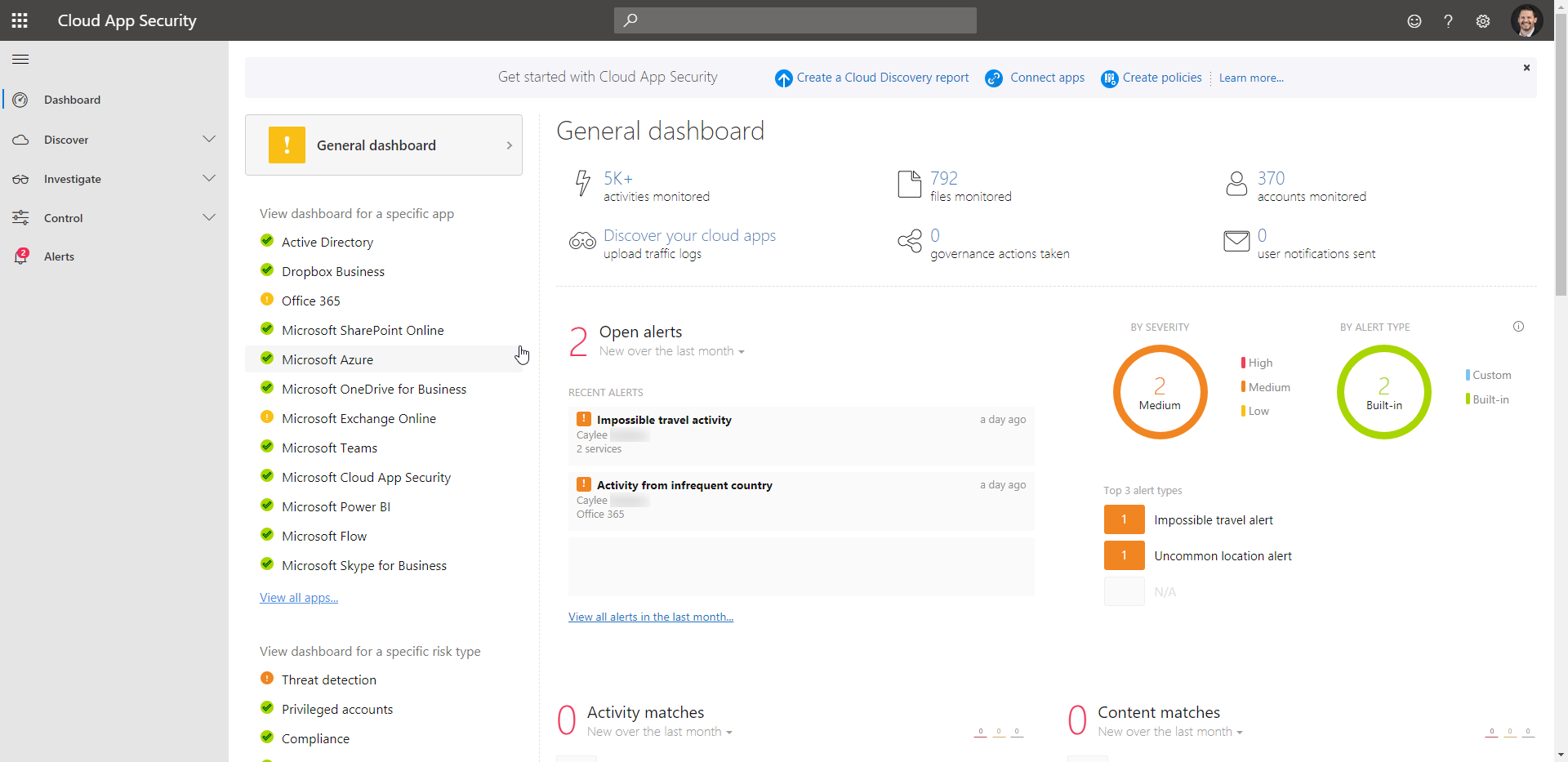
Task: Open the Office 365 dashboard
Action: 311,301
